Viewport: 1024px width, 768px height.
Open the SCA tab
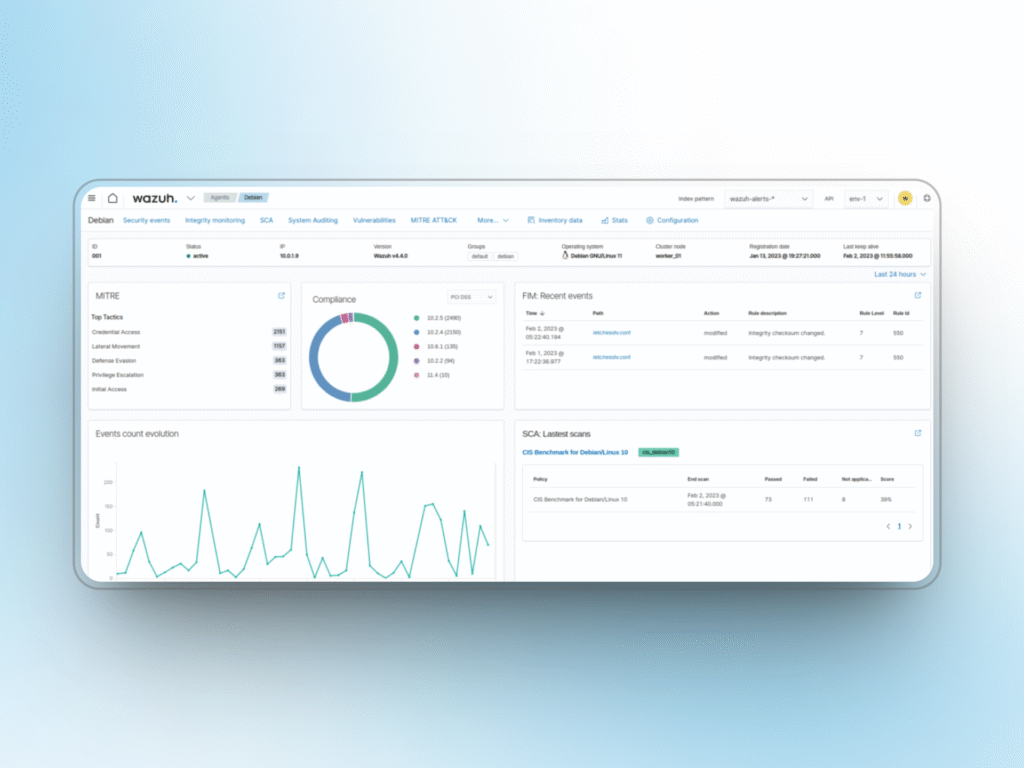click(266, 220)
